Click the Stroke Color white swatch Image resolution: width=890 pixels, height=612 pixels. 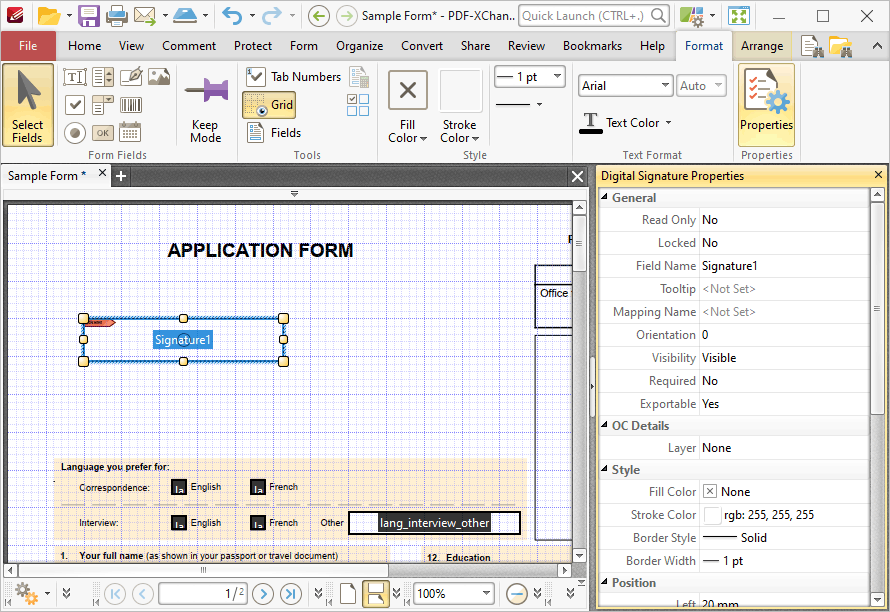tap(712, 515)
